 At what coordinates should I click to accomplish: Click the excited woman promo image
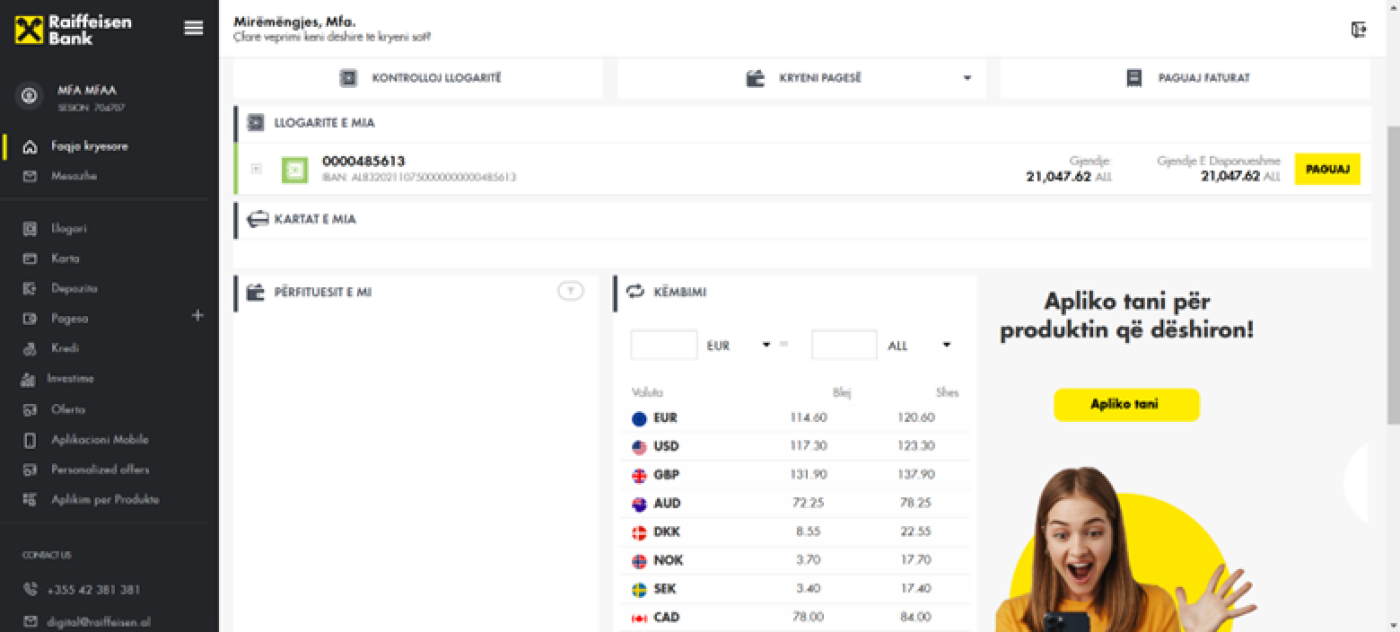(x=1128, y=550)
